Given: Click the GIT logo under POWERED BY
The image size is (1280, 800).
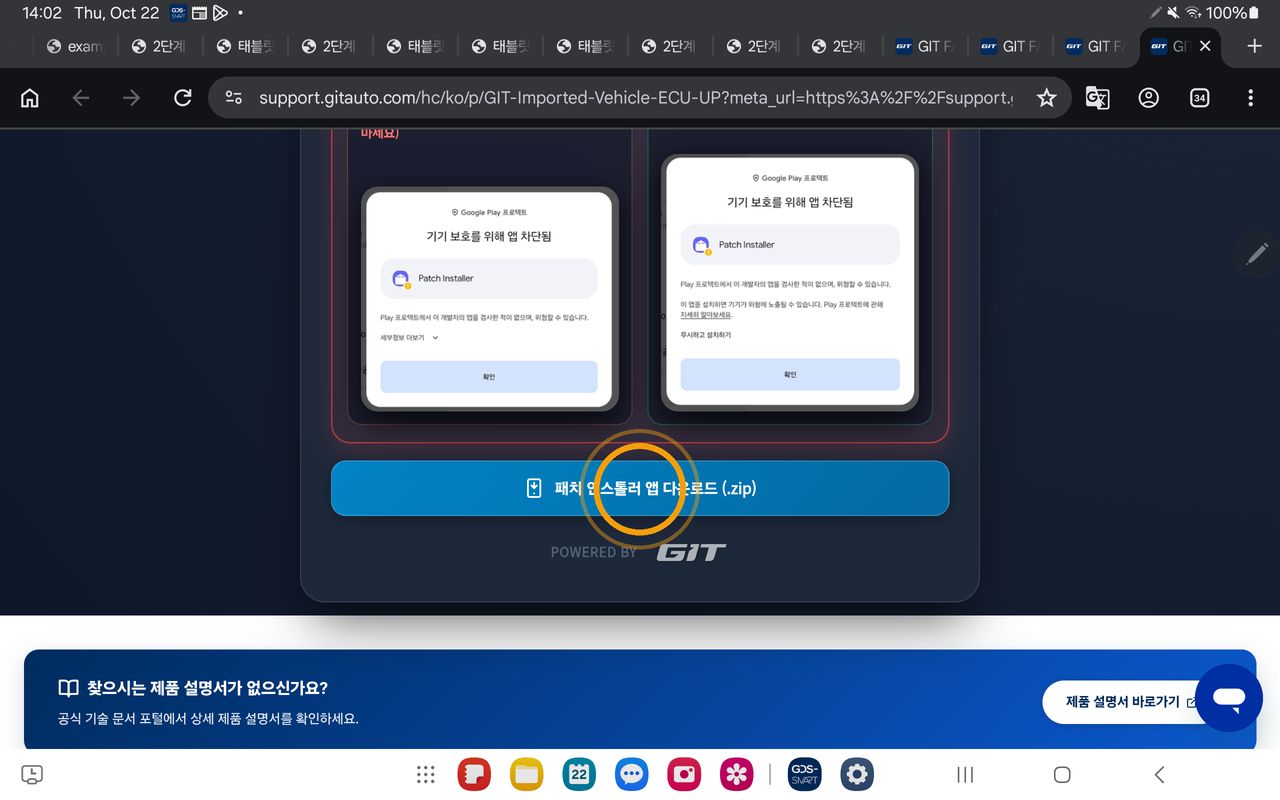Looking at the screenshot, I should click(691, 551).
